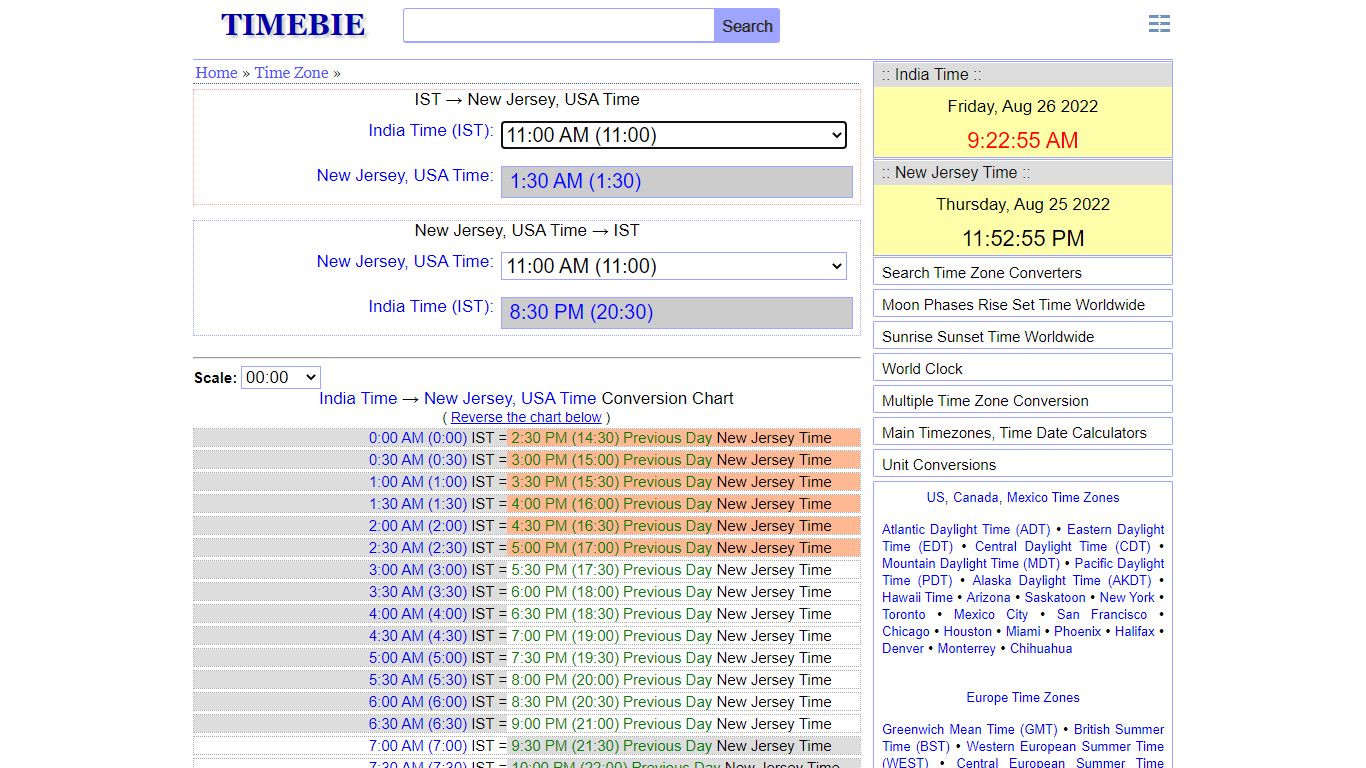This screenshot has width=1366, height=768.
Task: Click the 4:30 AM (4:30) IST chart row
Action: click(x=527, y=636)
